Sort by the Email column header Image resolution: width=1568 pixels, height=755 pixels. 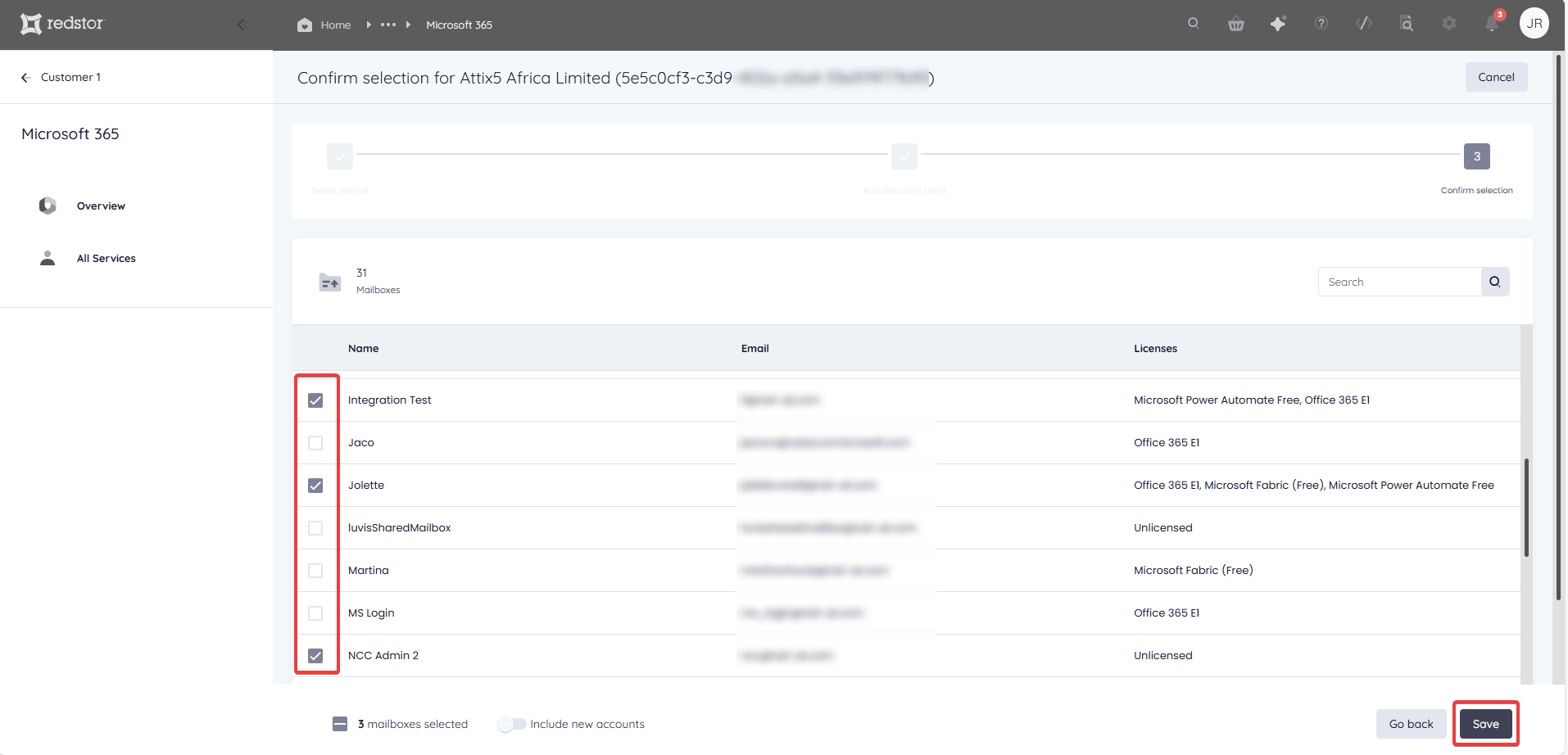[x=755, y=349]
